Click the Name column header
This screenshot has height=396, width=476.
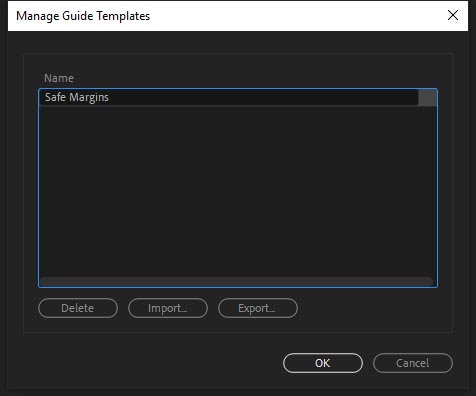[59, 78]
